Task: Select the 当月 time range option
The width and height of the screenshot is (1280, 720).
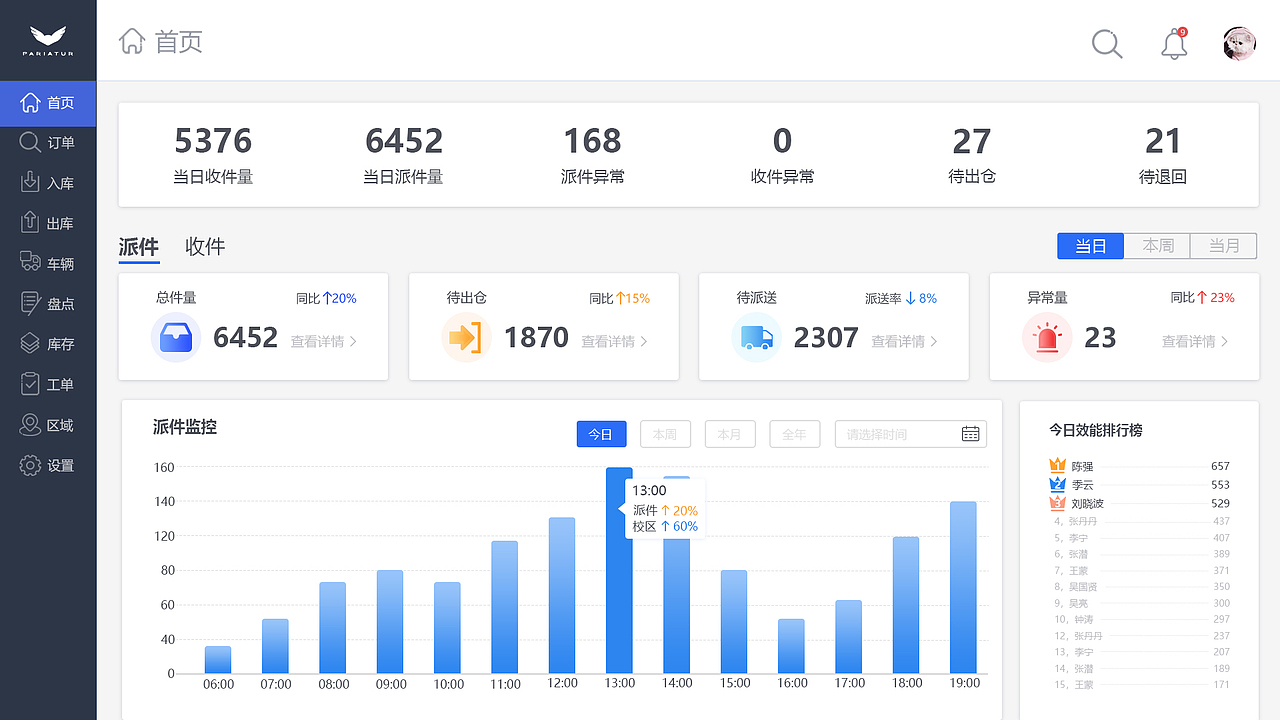Action: pos(1223,245)
